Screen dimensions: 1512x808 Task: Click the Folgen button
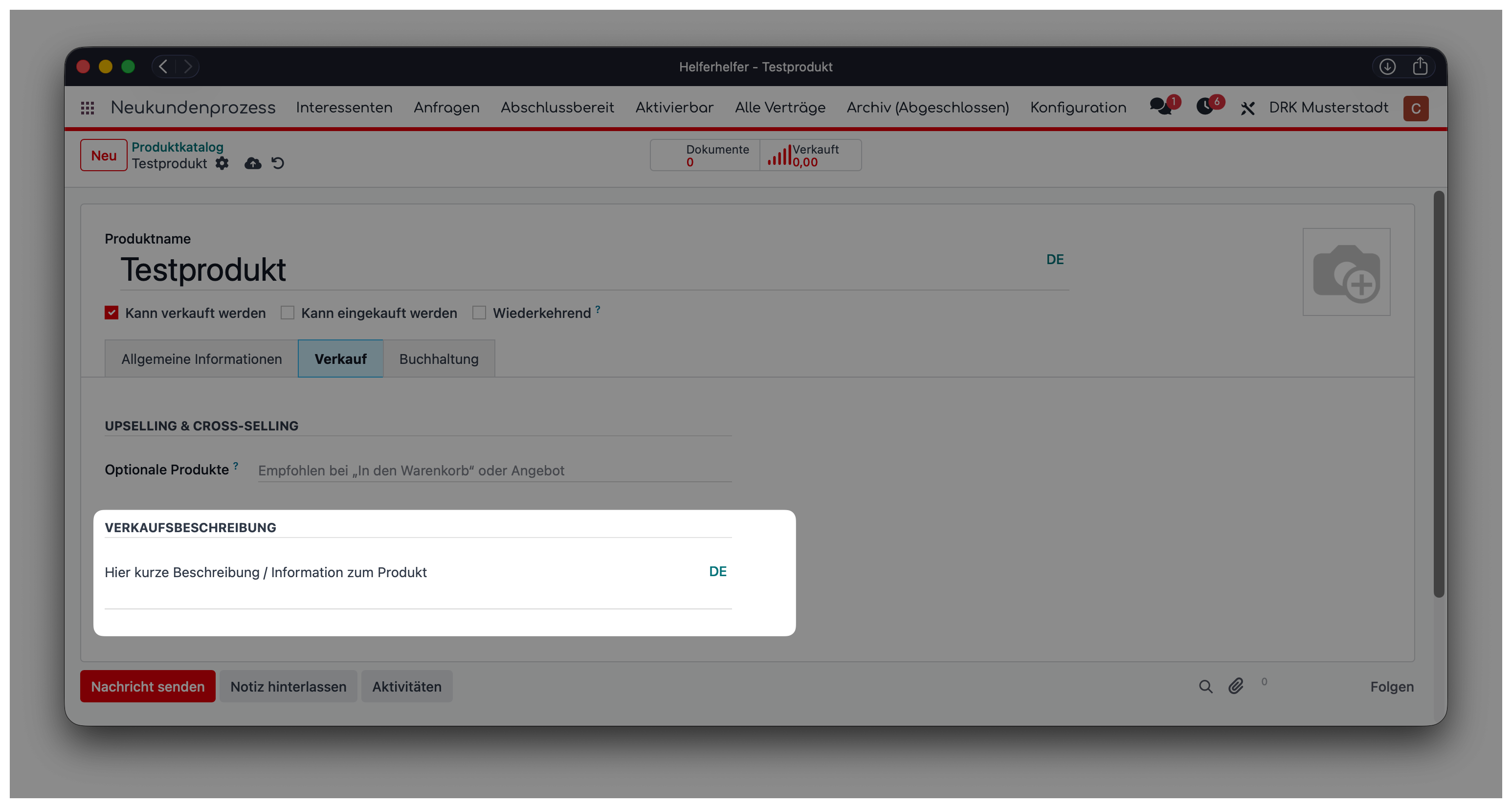pos(1392,686)
